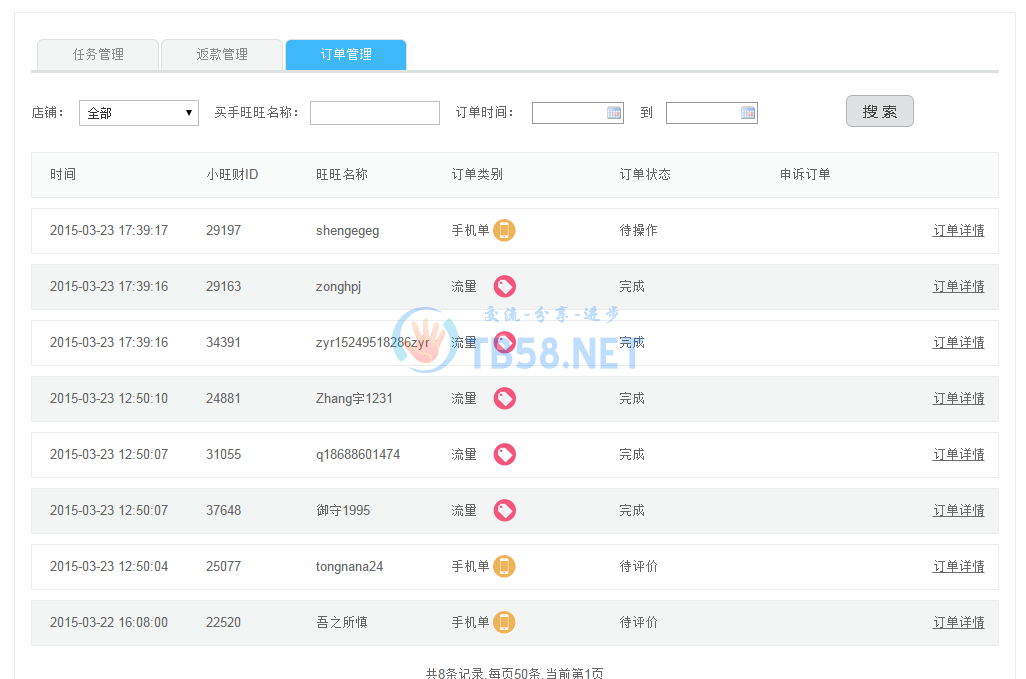Click the order start date input field
Image resolution: width=1026 pixels, height=679 pixels.
568,113
